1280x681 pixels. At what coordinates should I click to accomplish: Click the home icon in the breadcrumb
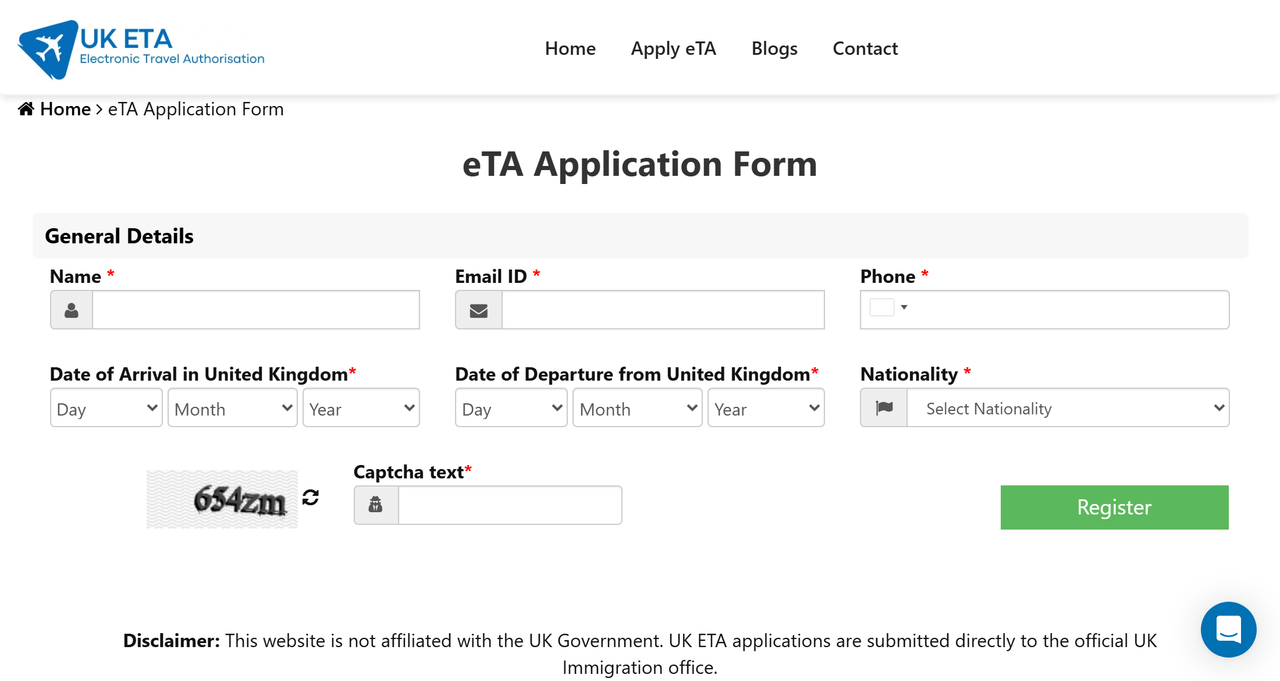26,109
